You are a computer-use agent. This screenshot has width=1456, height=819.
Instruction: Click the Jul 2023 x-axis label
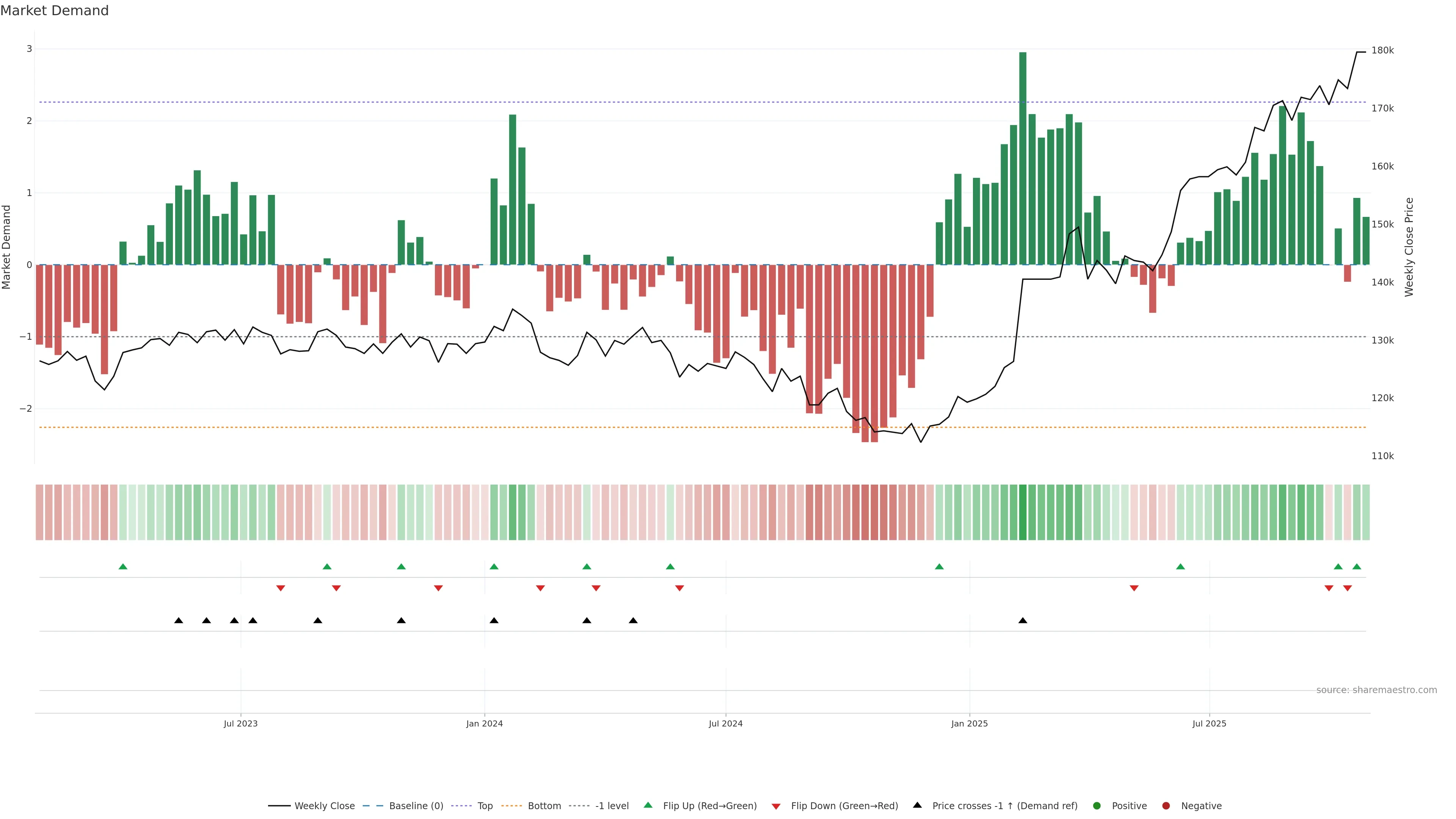coord(240,723)
